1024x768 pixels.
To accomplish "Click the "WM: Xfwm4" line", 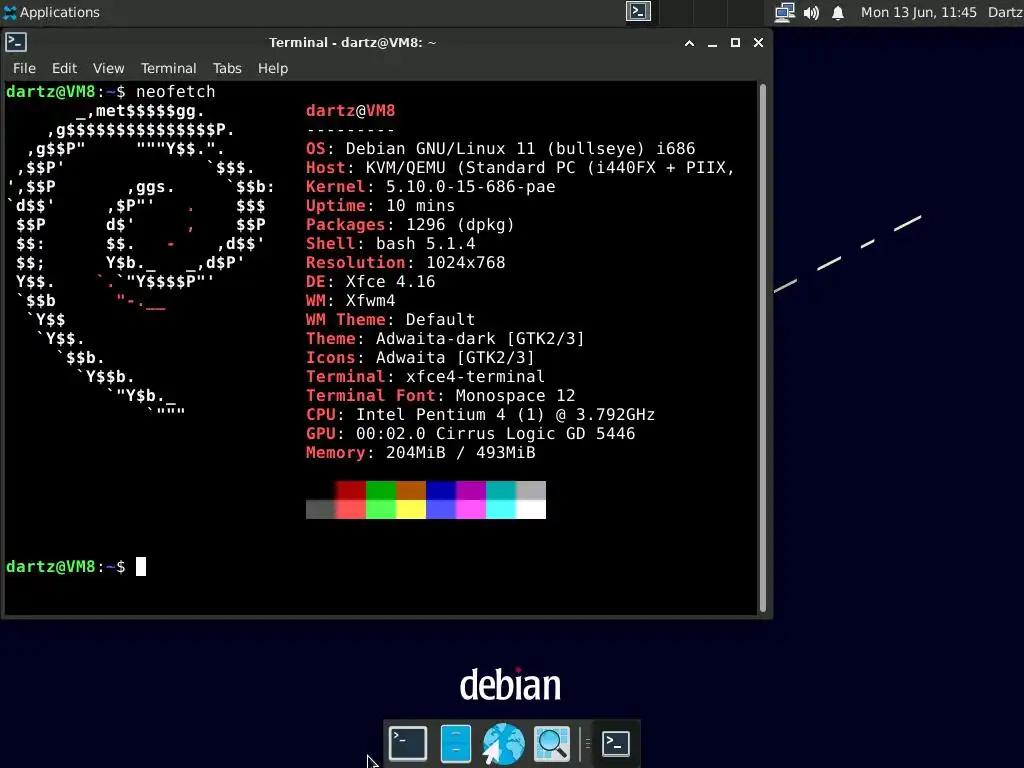I will (x=351, y=300).
